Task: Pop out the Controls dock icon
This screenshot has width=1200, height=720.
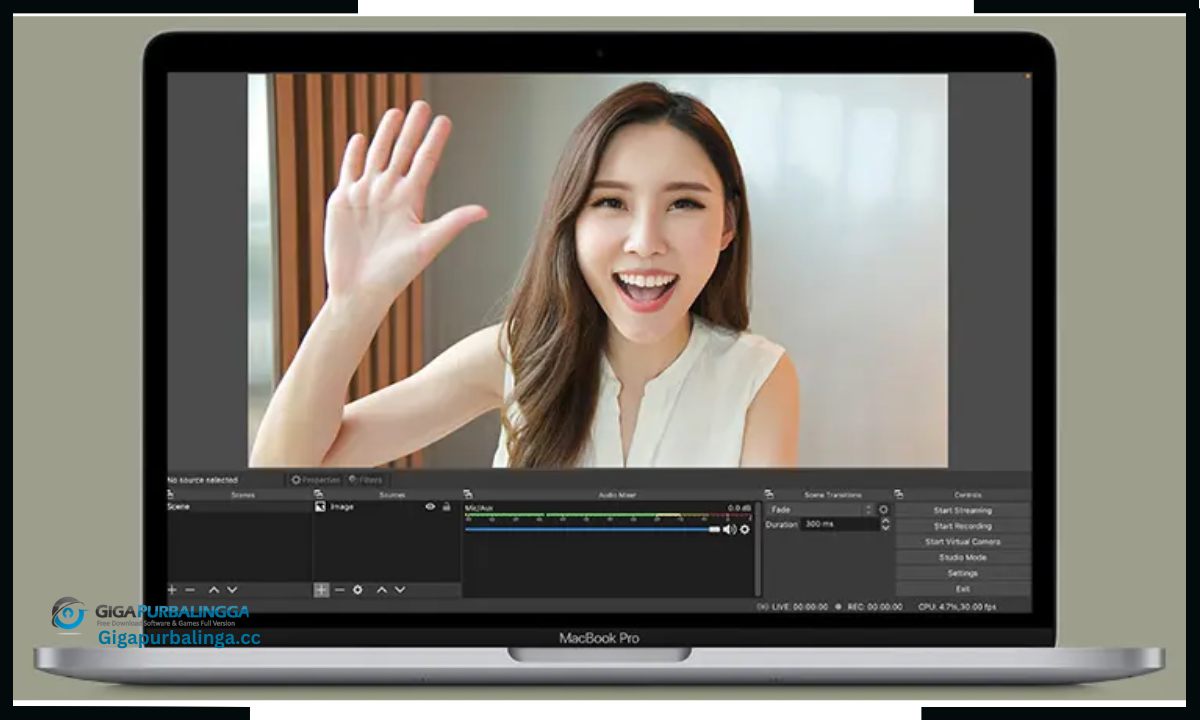Action: (899, 494)
